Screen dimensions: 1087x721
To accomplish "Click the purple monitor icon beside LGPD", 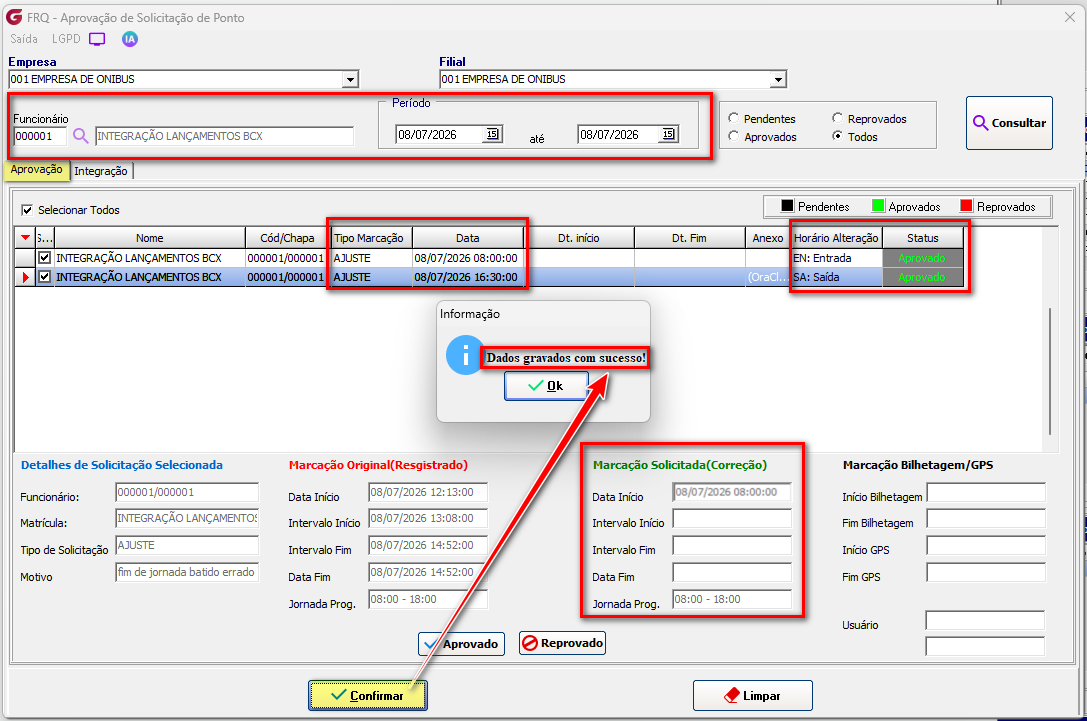I will coord(97,39).
